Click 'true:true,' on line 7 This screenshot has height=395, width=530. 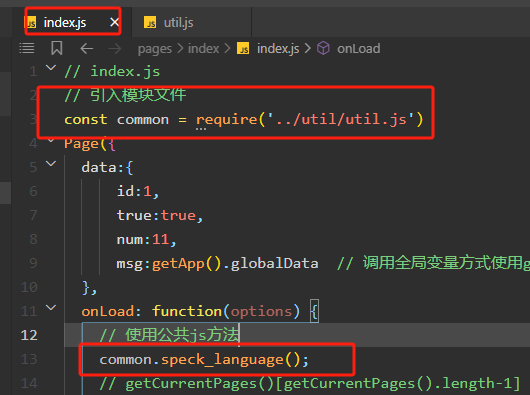pos(160,216)
